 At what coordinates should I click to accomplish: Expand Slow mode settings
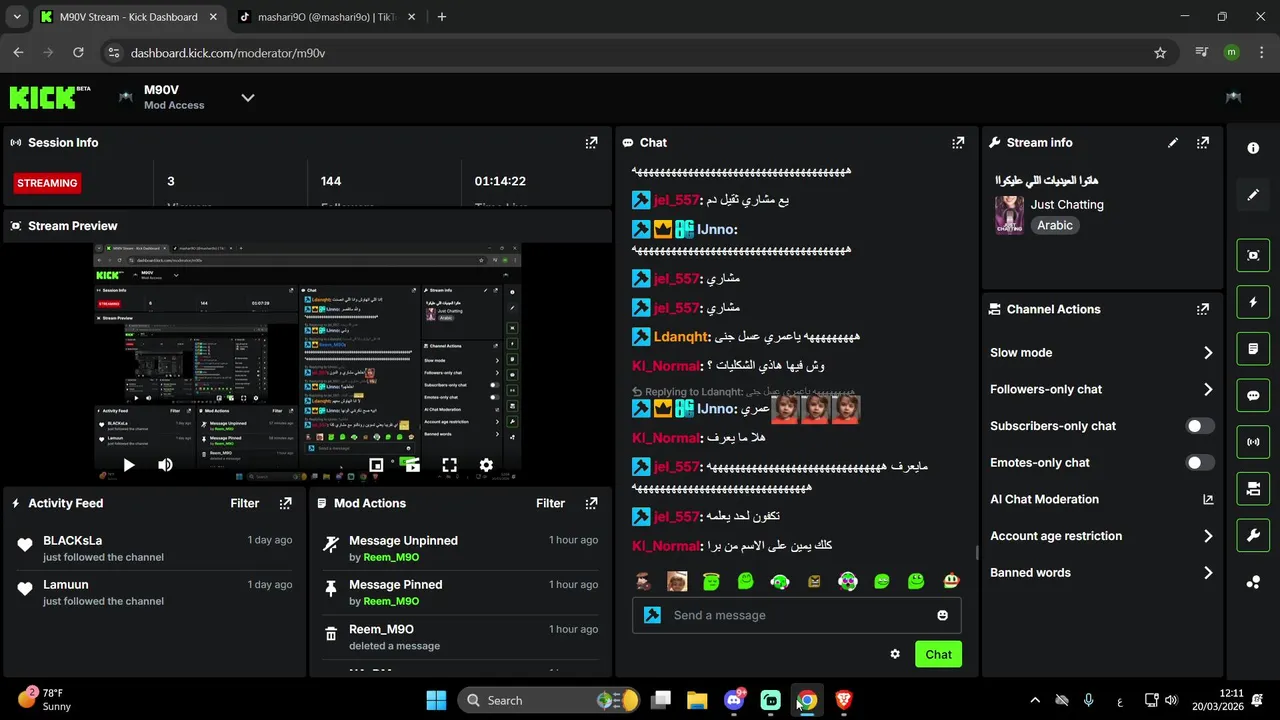1101,353
